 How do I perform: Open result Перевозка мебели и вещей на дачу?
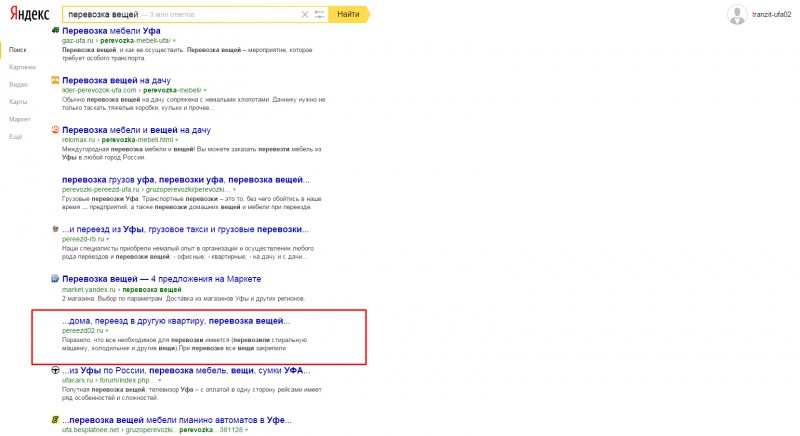tap(136, 130)
